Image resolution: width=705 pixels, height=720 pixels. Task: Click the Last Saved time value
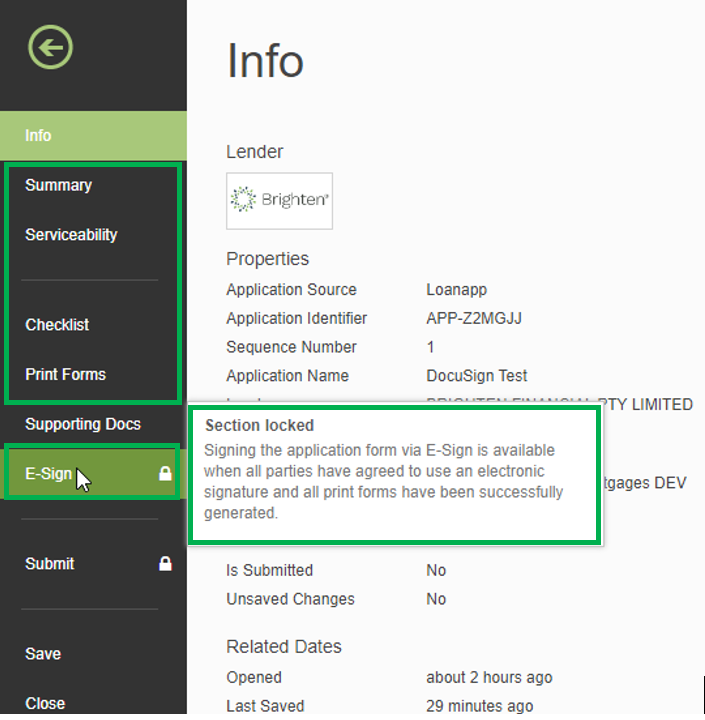479,706
